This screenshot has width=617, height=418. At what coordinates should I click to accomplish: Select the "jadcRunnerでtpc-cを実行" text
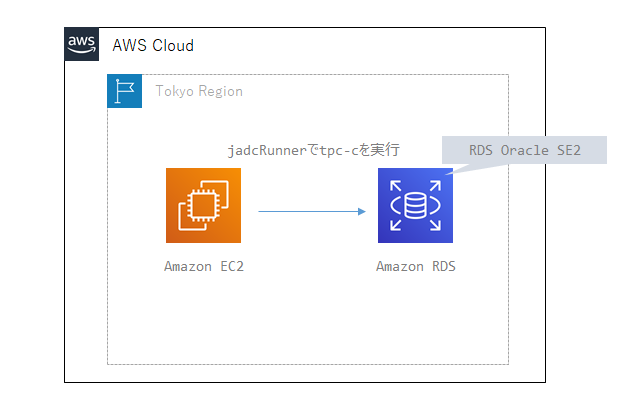pos(313,150)
